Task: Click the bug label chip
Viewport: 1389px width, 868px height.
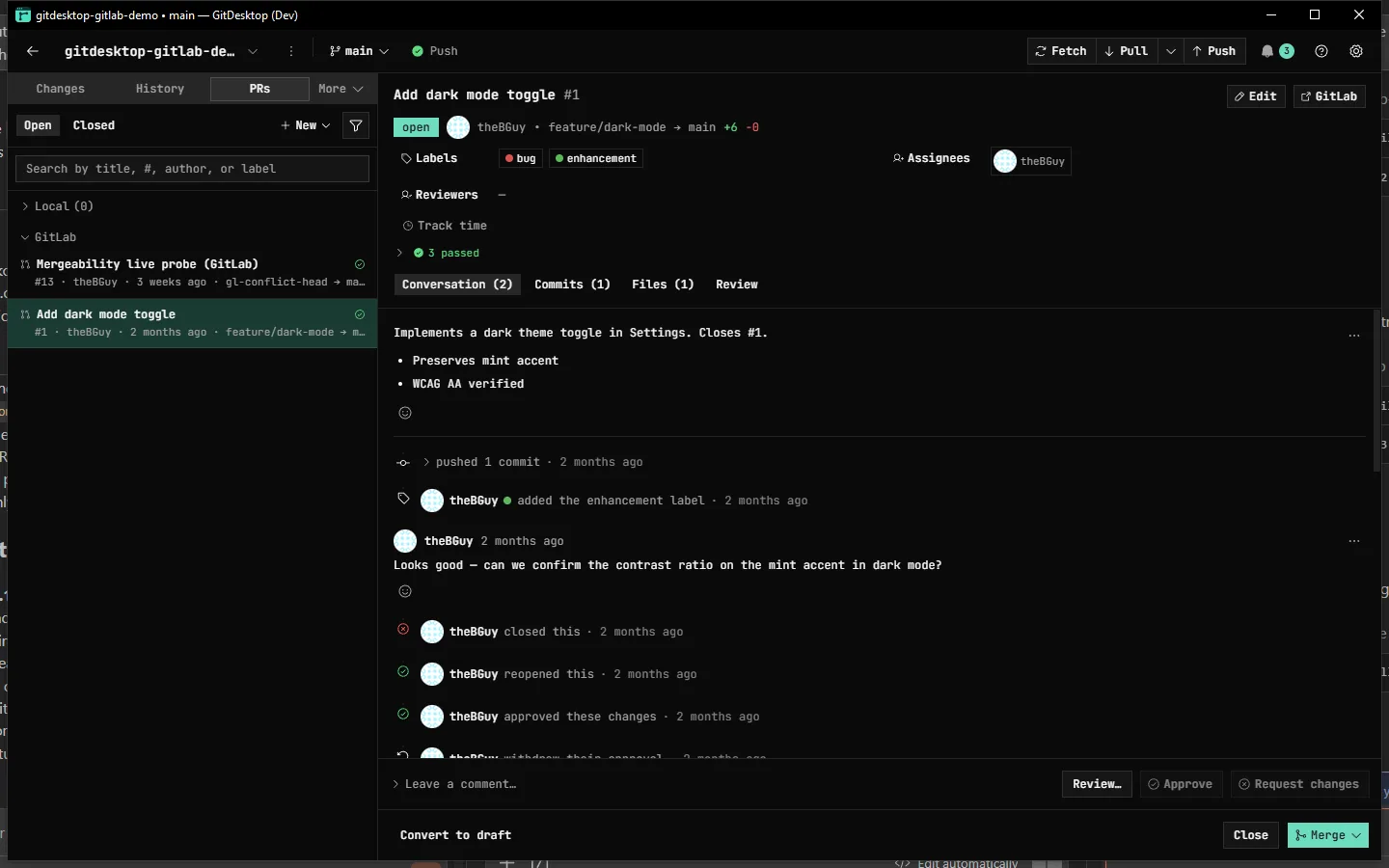Action: (x=521, y=158)
